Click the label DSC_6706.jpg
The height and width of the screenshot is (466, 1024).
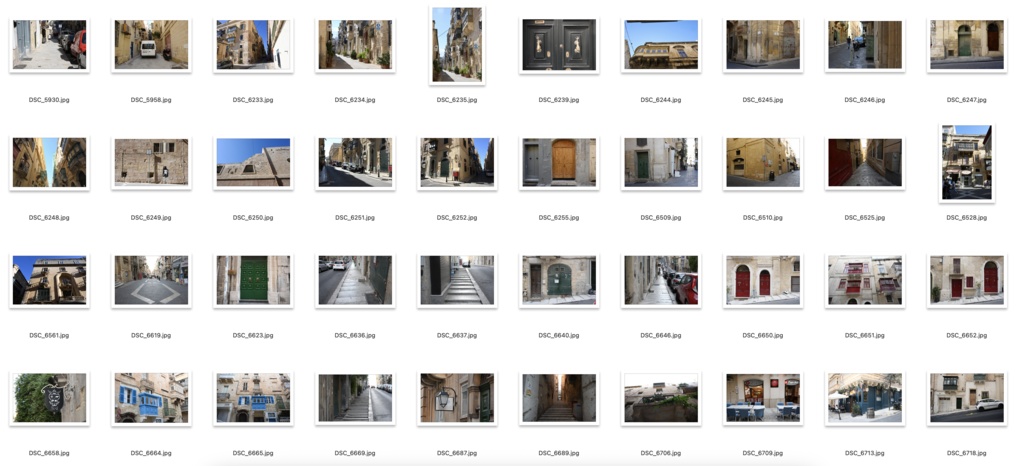pos(661,452)
